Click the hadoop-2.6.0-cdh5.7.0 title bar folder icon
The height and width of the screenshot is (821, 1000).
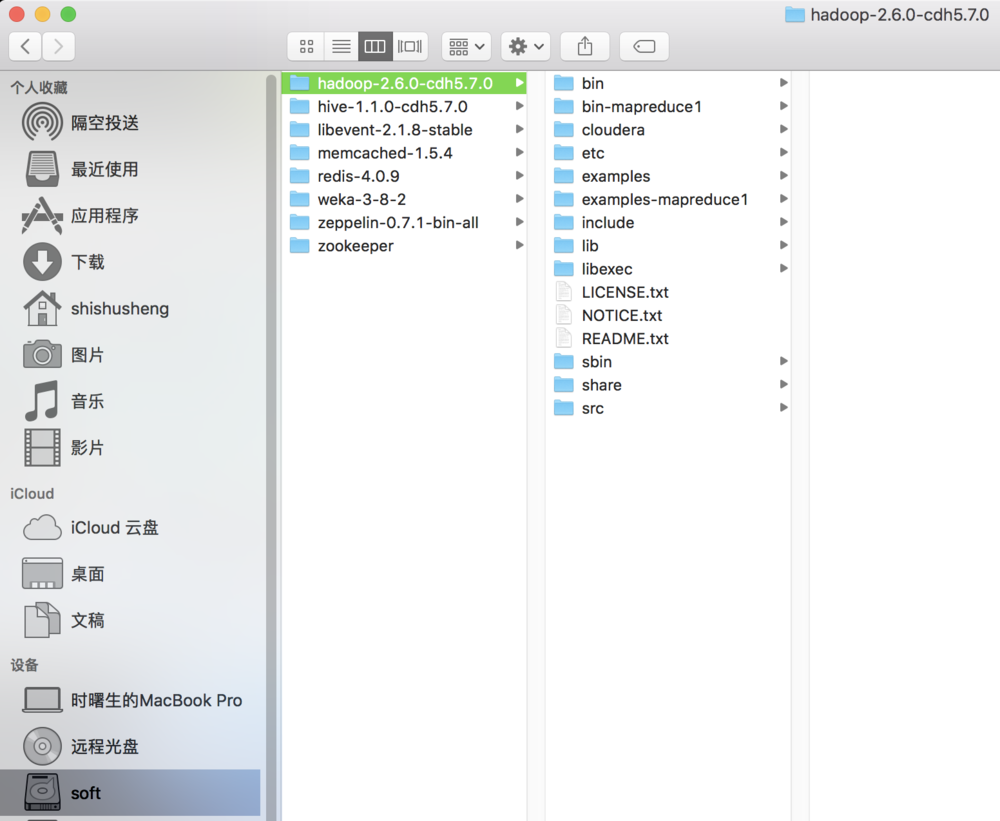pos(795,15)
